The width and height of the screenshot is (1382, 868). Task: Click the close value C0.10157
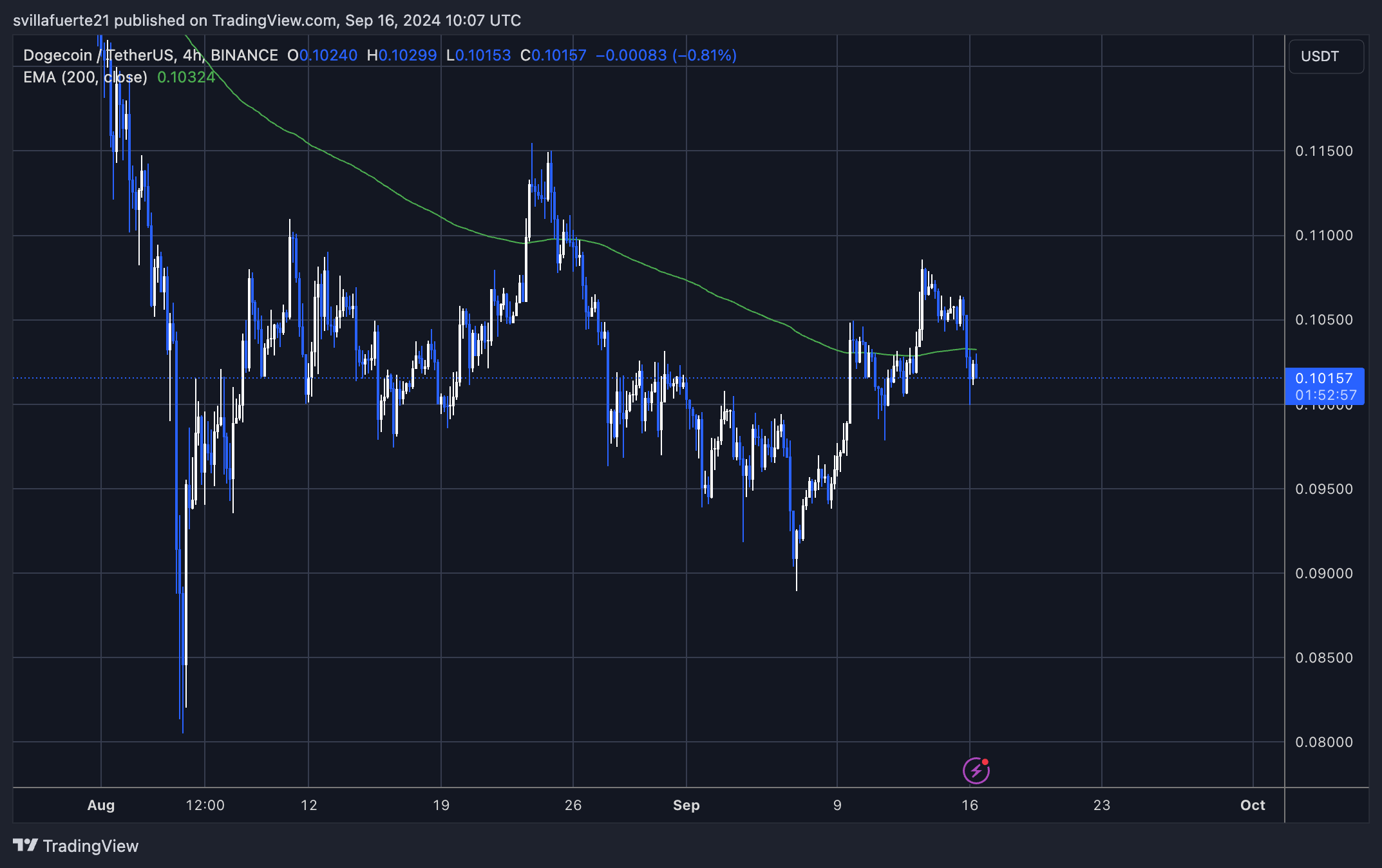click(x=553, y=55)
